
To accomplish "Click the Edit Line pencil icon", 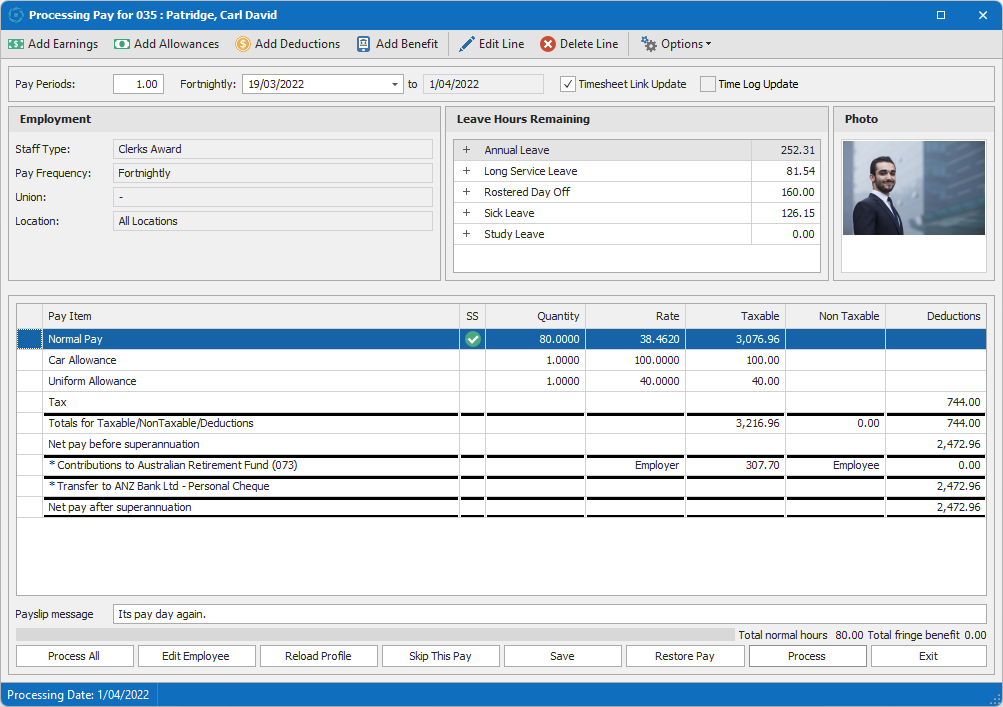I will (x=467, y=44).
